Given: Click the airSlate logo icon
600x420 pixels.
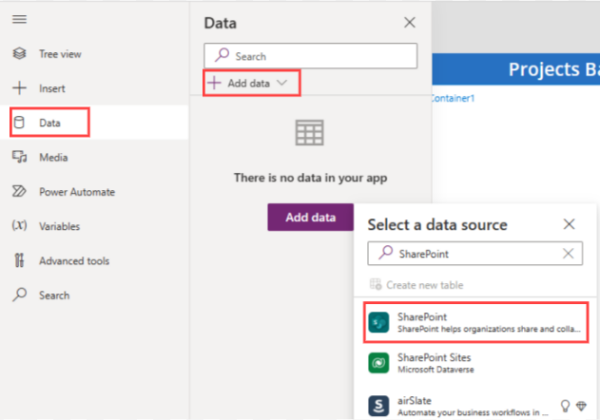Looking at the screenshot, I should click(x=378, y=406).
